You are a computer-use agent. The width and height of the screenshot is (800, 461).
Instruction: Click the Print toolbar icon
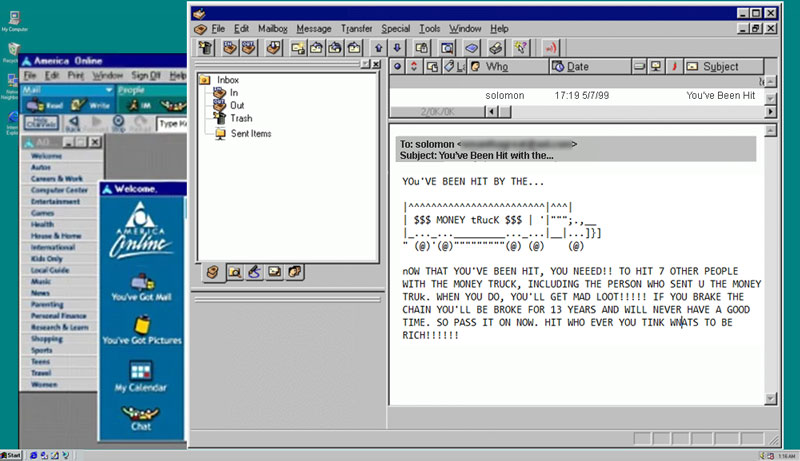coord(495,48)
